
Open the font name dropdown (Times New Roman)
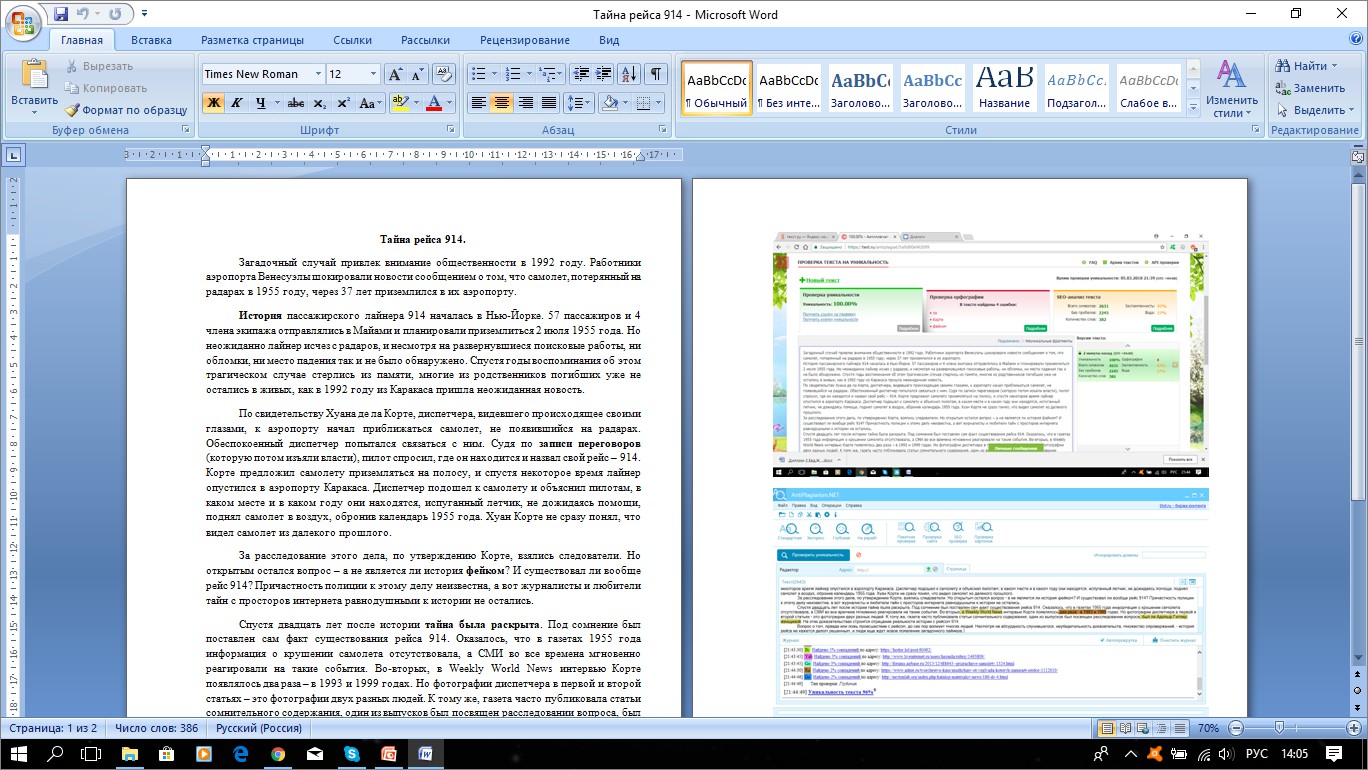click(318, 75)
